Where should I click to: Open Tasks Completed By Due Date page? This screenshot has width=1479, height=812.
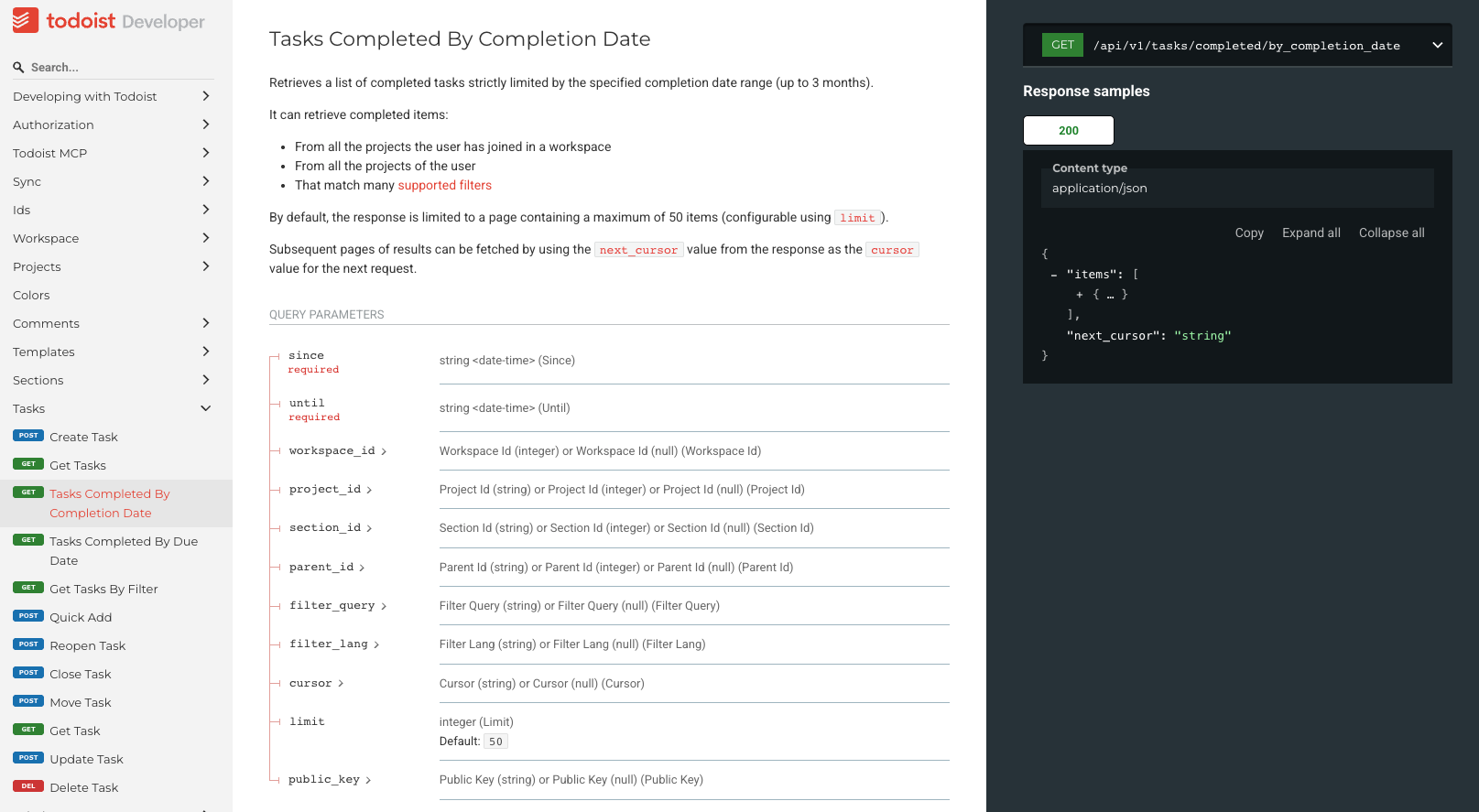coord(124,551)
